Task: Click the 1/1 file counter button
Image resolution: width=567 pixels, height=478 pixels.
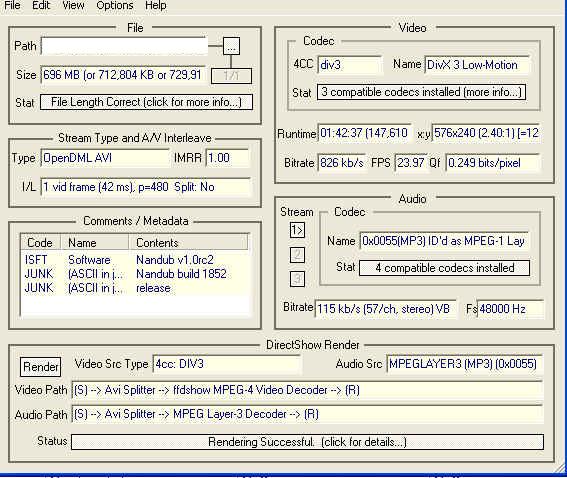Action: (231, 76)
